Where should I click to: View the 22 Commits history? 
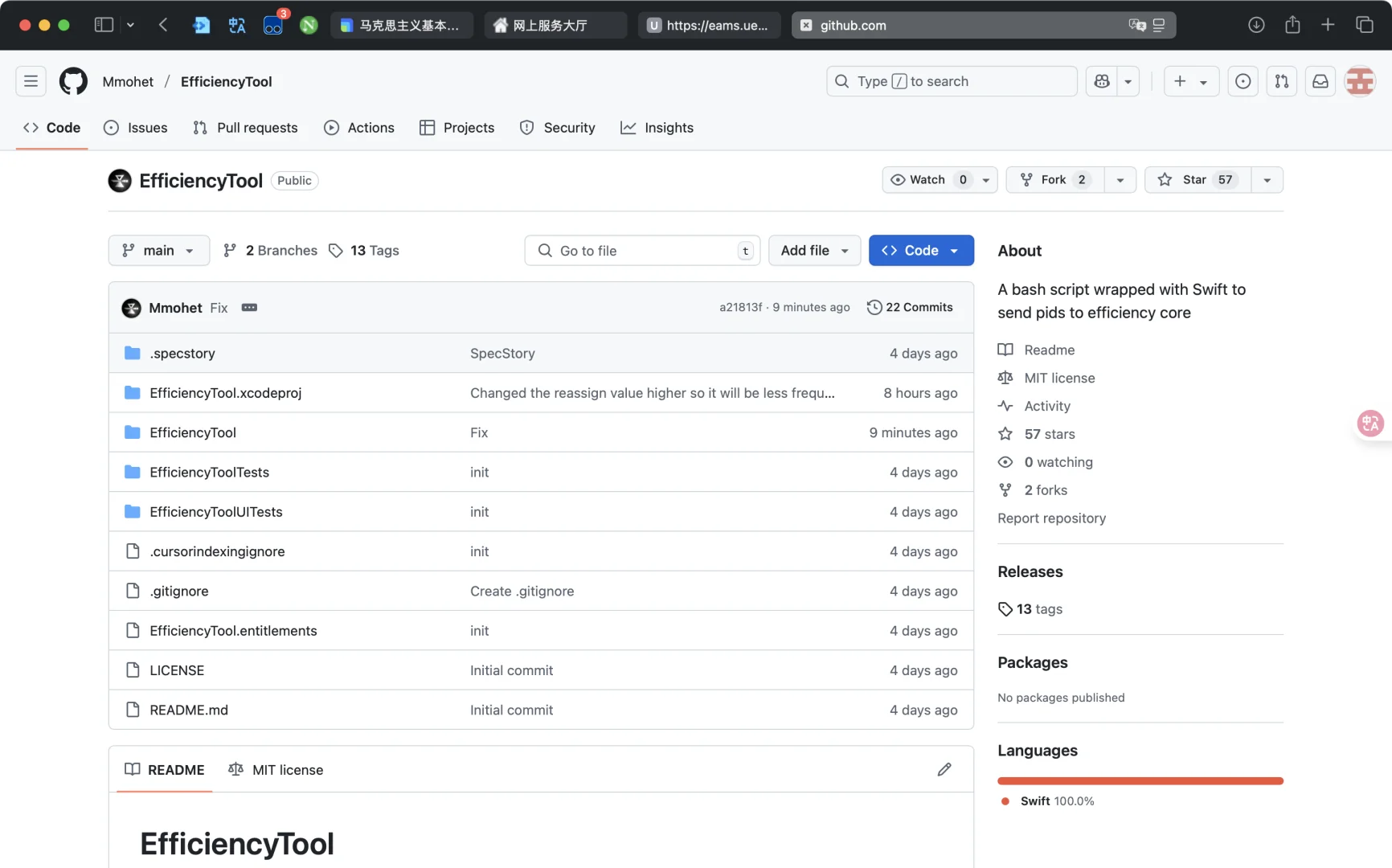click(910, 307)
